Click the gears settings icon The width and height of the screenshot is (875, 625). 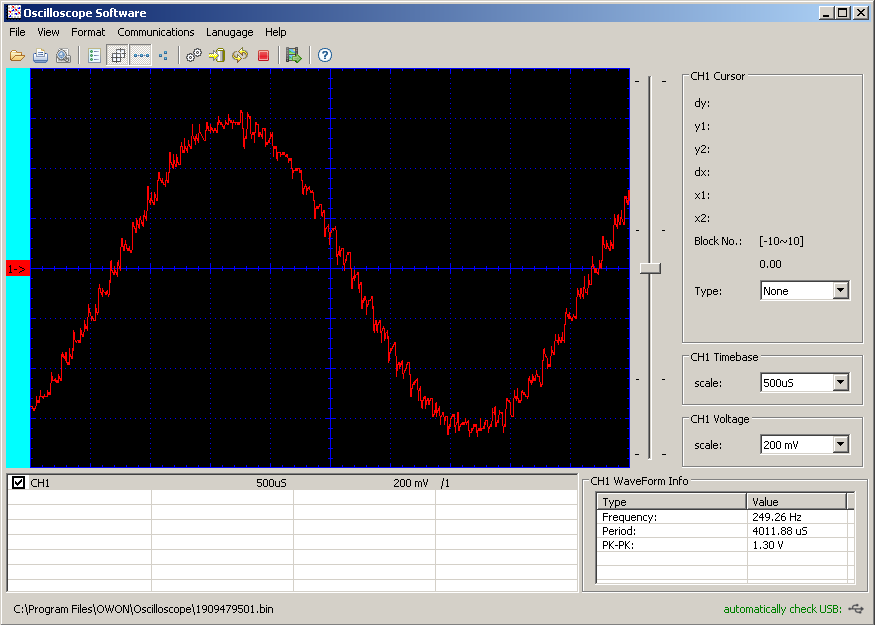pyautogui.click(x=194, y=56)
